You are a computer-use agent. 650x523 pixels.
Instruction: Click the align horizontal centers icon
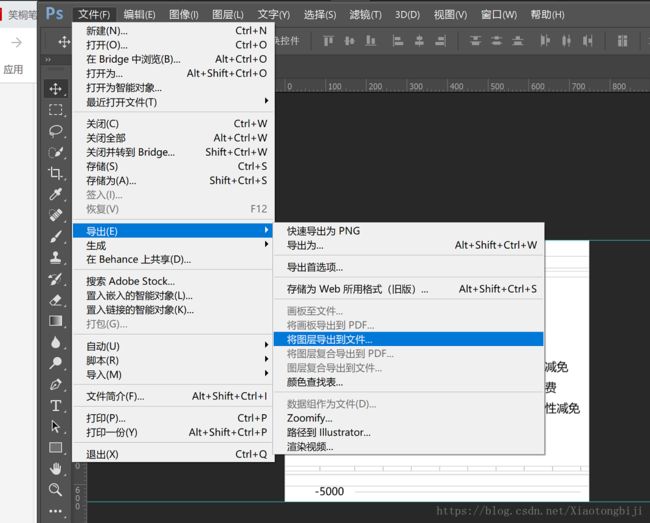click(x=419, y=41)
